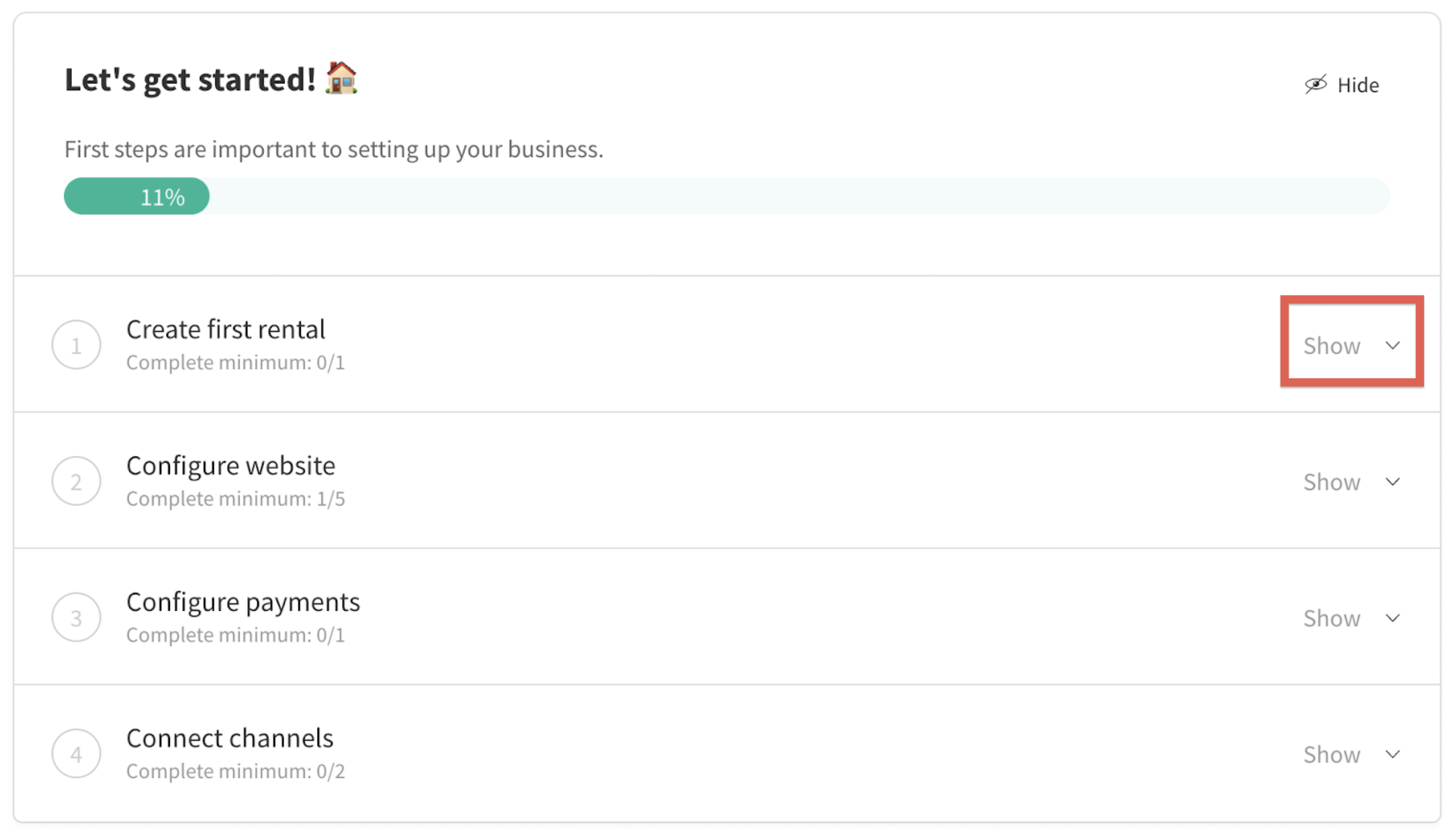
Task: Click the 11% progress bar
Action: coord(163,195)
